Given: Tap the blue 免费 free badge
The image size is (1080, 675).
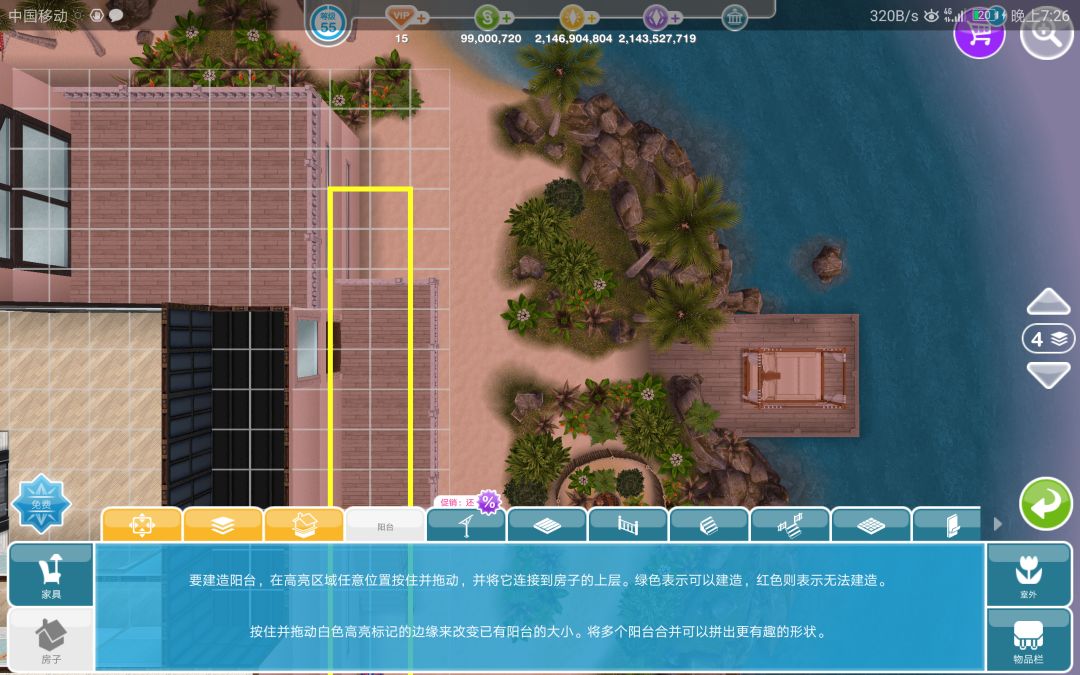Looking at the screenshot, I should (41, 503).
